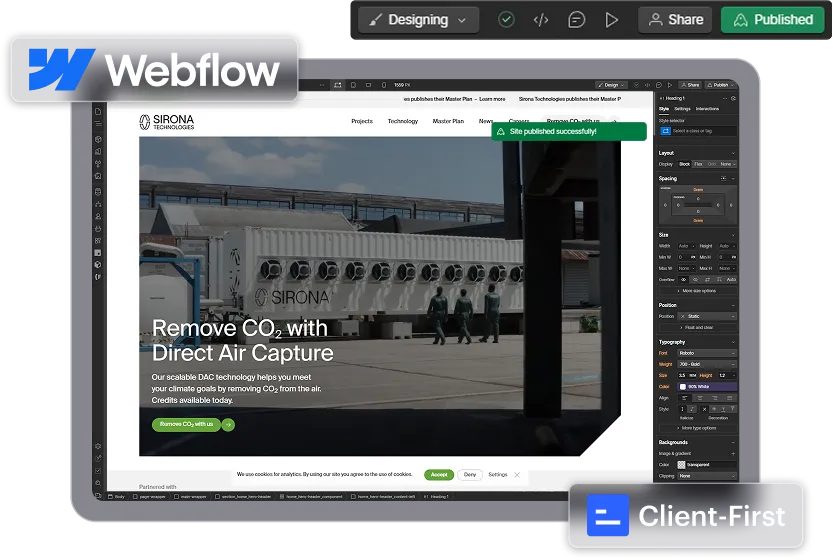
Task: Click the three-dots icon in Heading 1 panel header
Action: [x=725, y=98]
